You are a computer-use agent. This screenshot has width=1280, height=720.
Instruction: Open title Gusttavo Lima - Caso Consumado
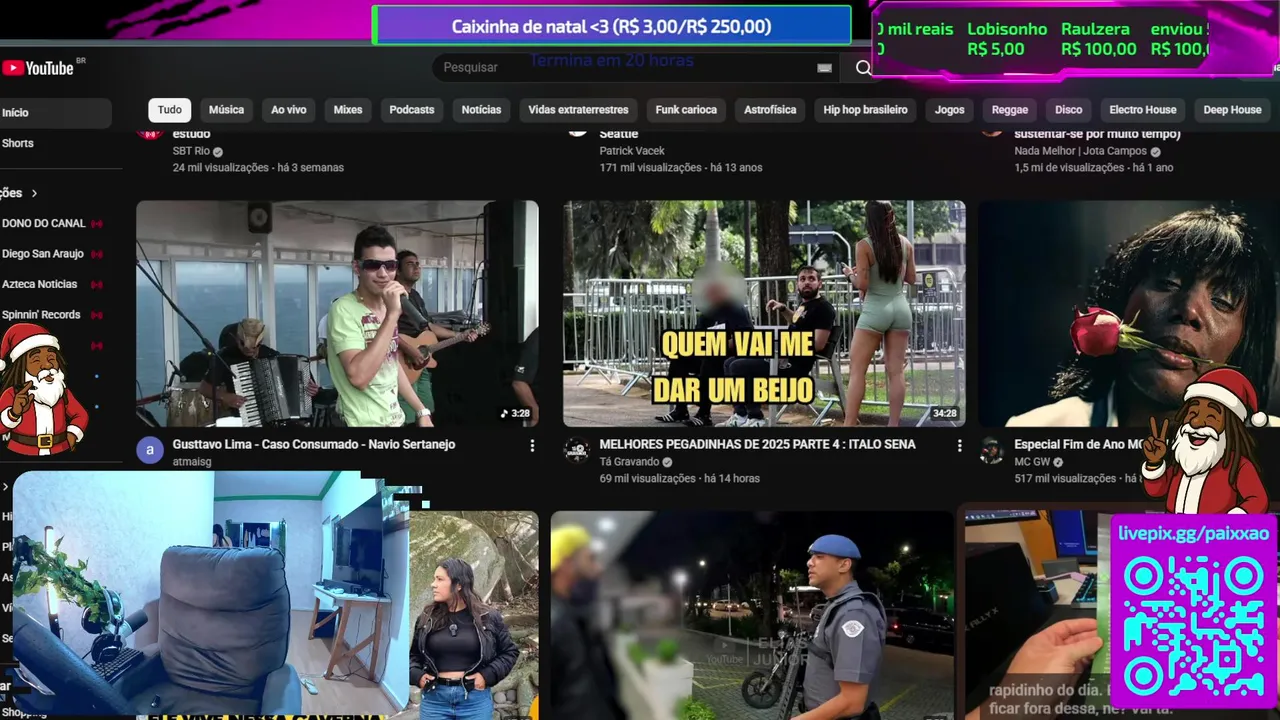313,444
